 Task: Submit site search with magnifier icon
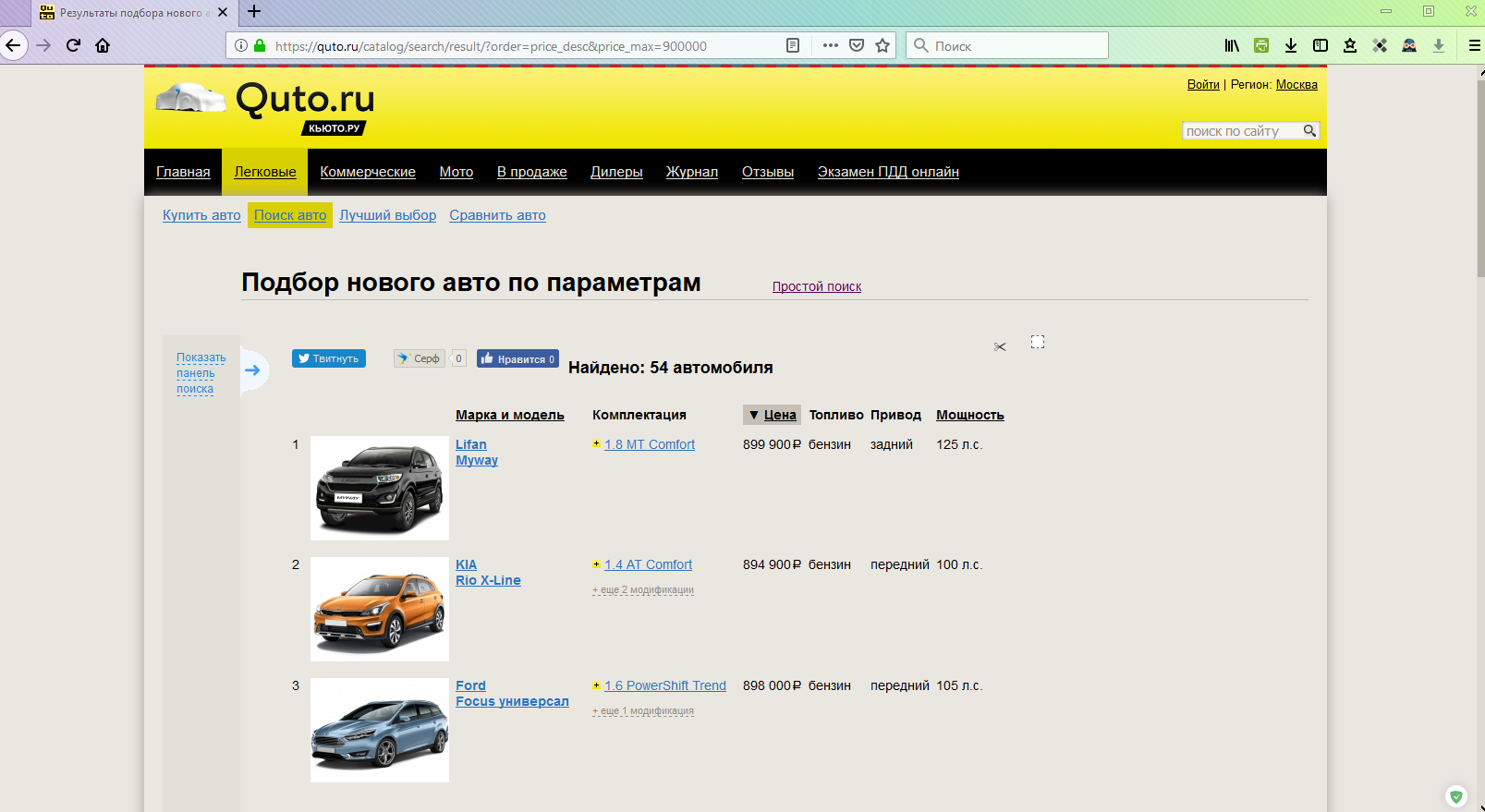coord(1309,131)
